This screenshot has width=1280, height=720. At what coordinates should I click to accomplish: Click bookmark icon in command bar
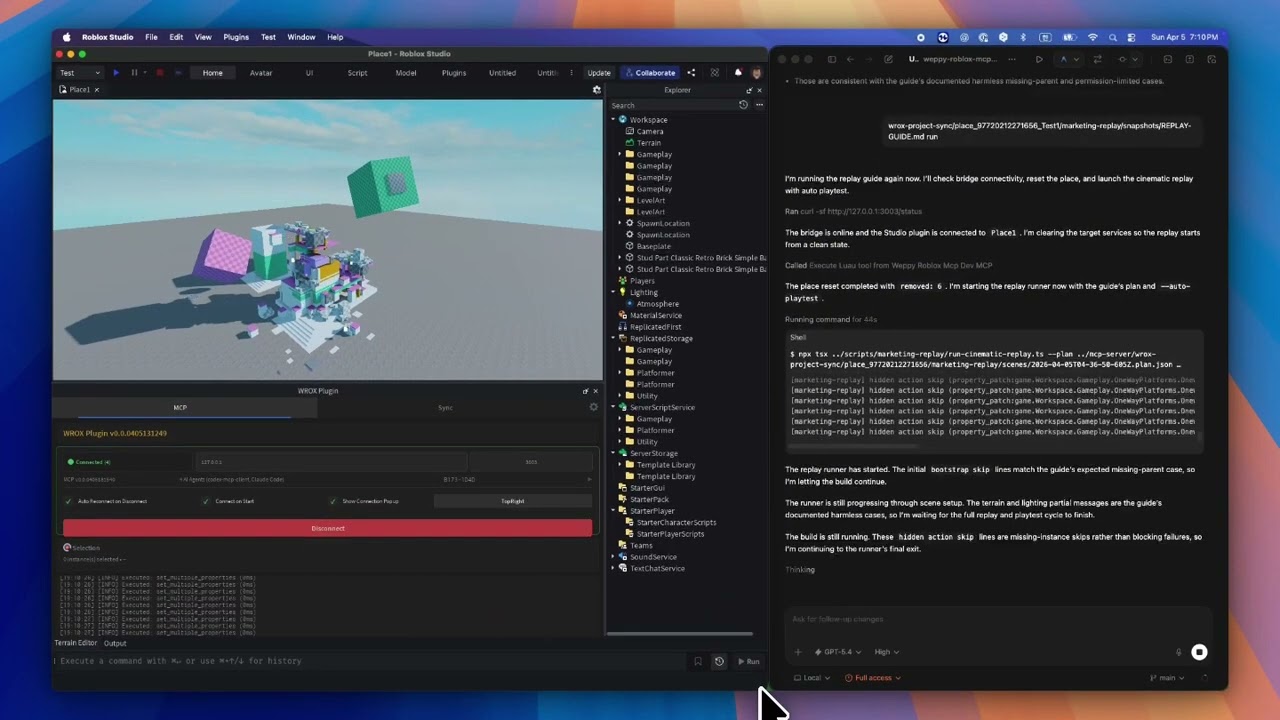[x=698, y=661]
